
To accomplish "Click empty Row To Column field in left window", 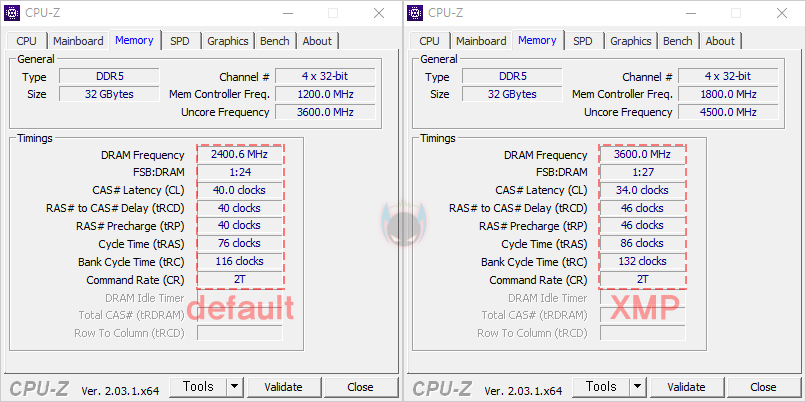I will 240,333.
